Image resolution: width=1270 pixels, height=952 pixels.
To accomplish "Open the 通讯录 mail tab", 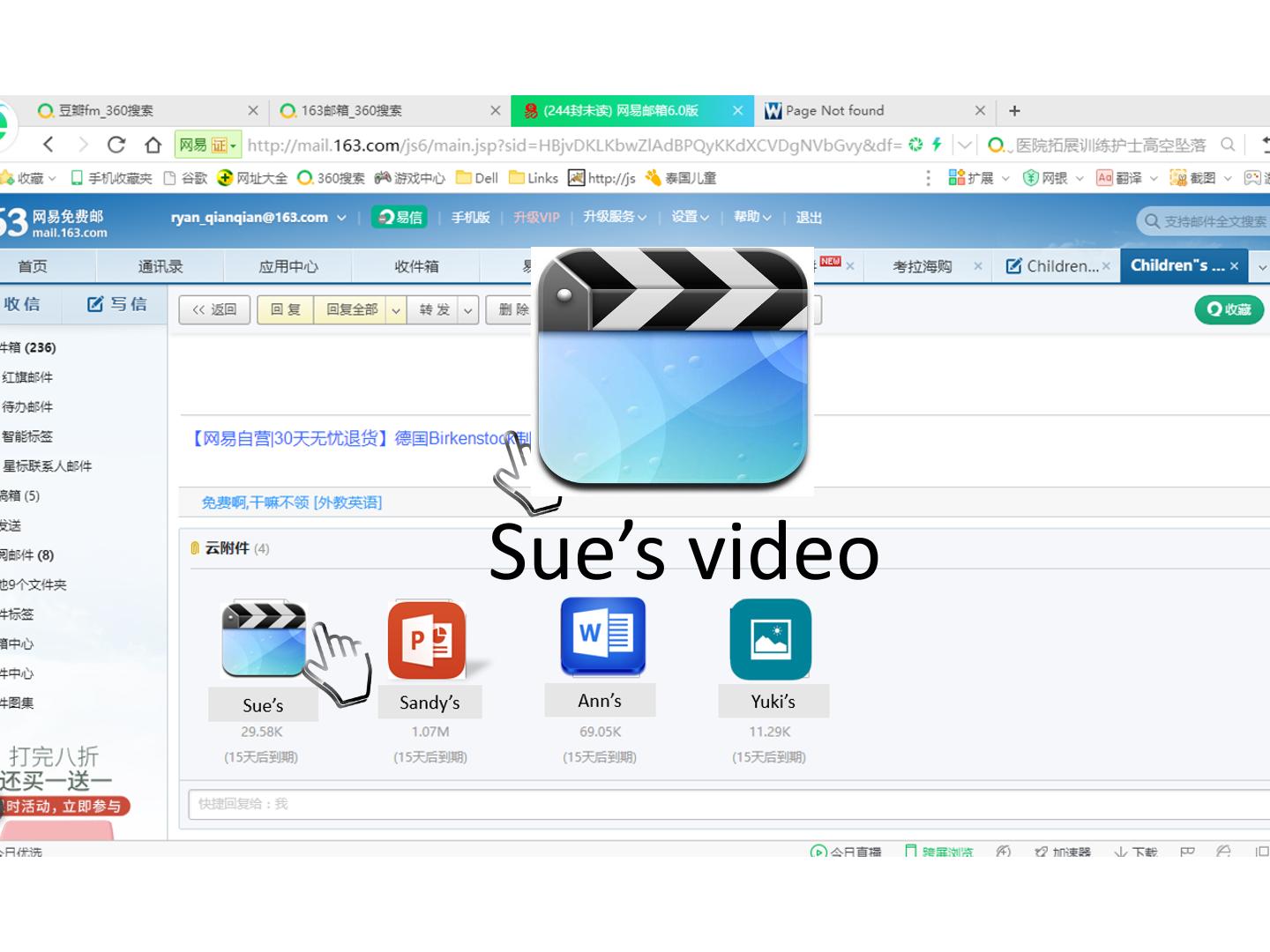I will click(x=160, y=266).
